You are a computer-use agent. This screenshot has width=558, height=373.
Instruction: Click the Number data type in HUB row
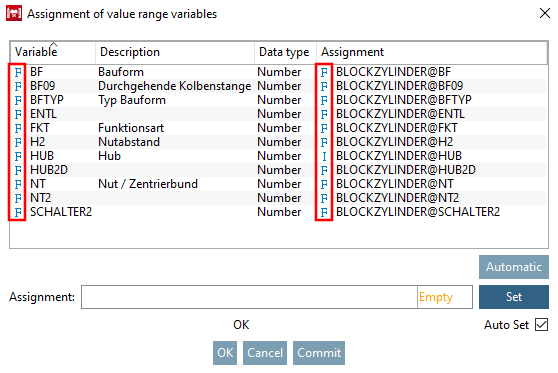click(279, 156)
